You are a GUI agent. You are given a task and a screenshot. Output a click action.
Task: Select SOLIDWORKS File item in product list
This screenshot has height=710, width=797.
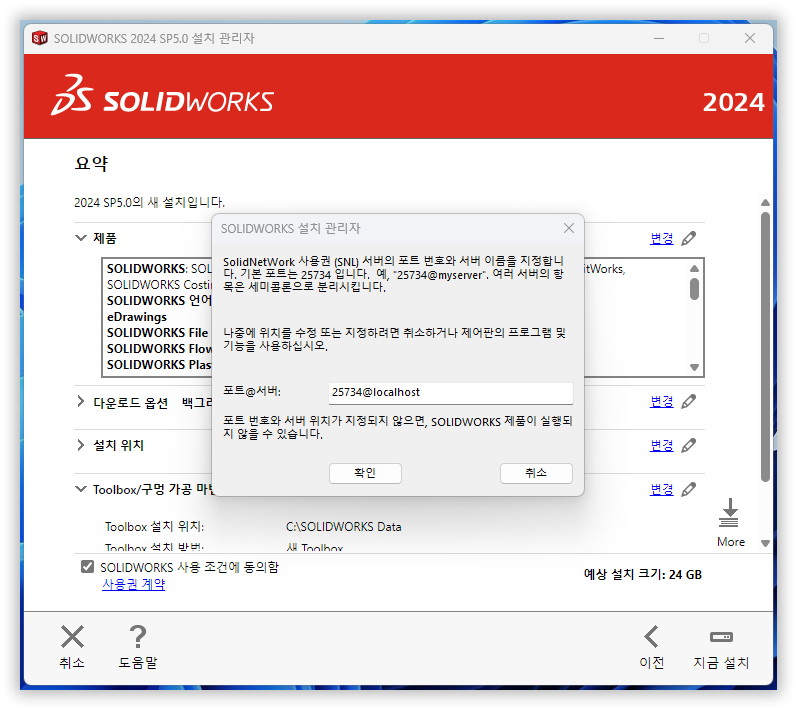[x=157, y=333]
